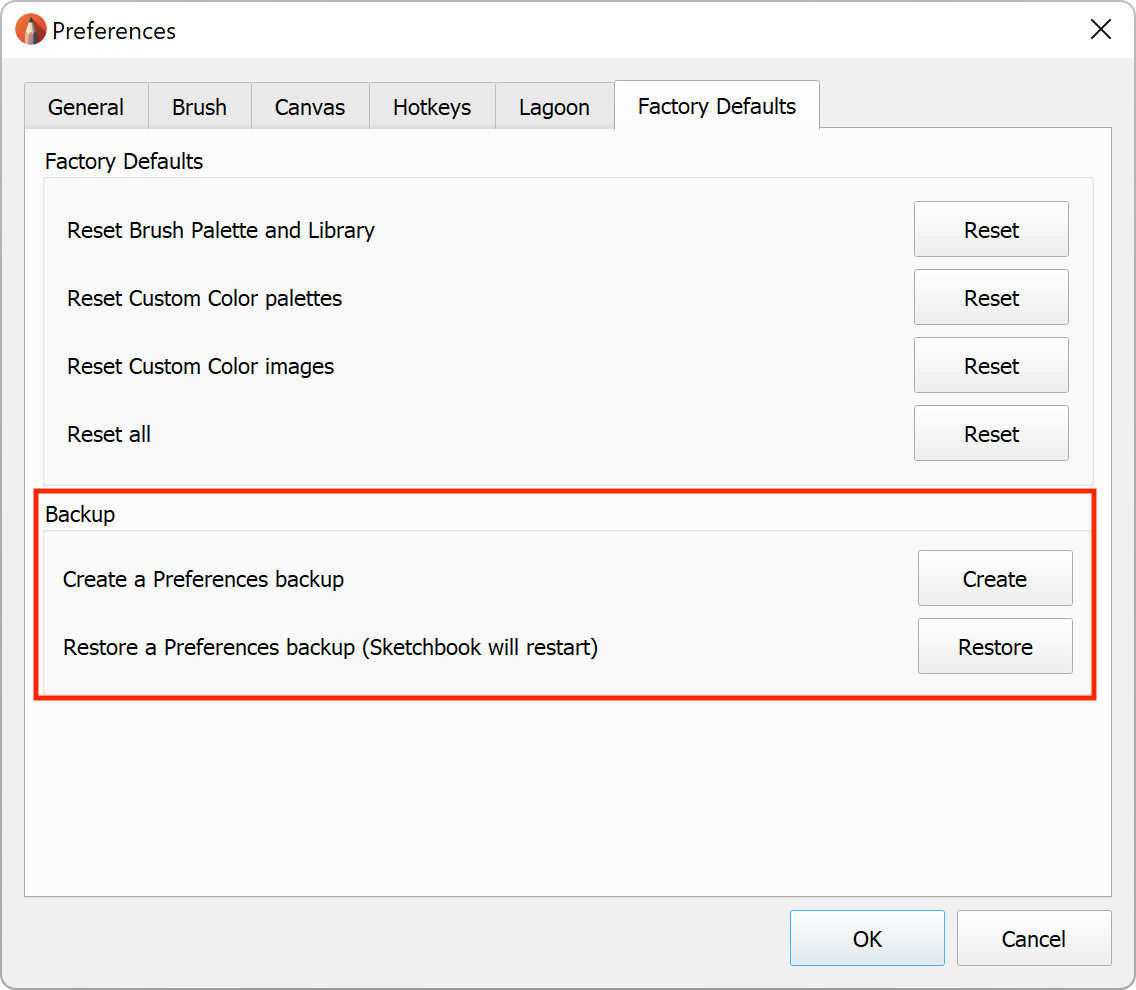Go to the Hotkeys tab
Image resolution: width=1136 pixels, height=990 pixels.
tap(432, 107)
